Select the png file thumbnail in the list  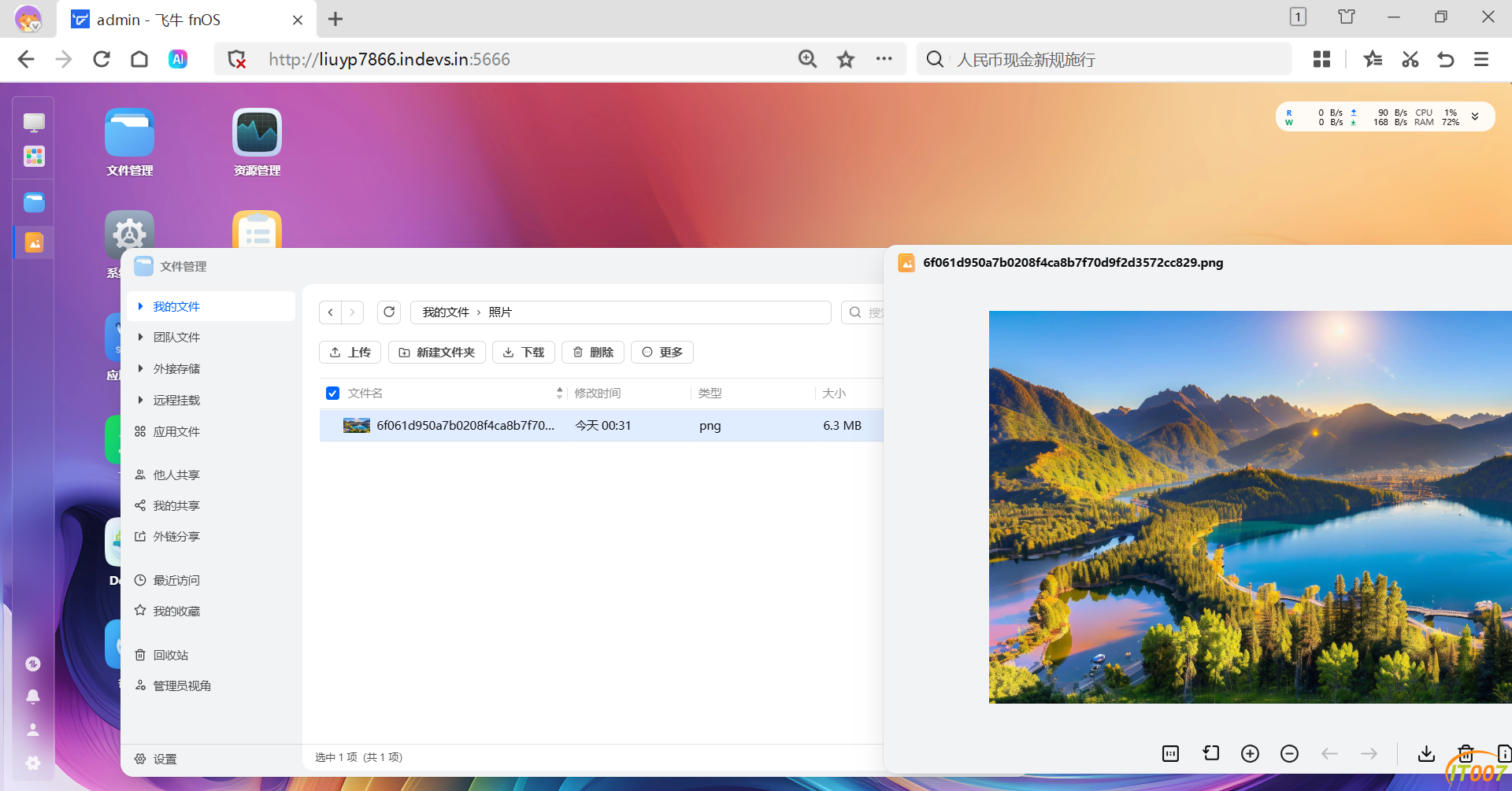point(357,426)
